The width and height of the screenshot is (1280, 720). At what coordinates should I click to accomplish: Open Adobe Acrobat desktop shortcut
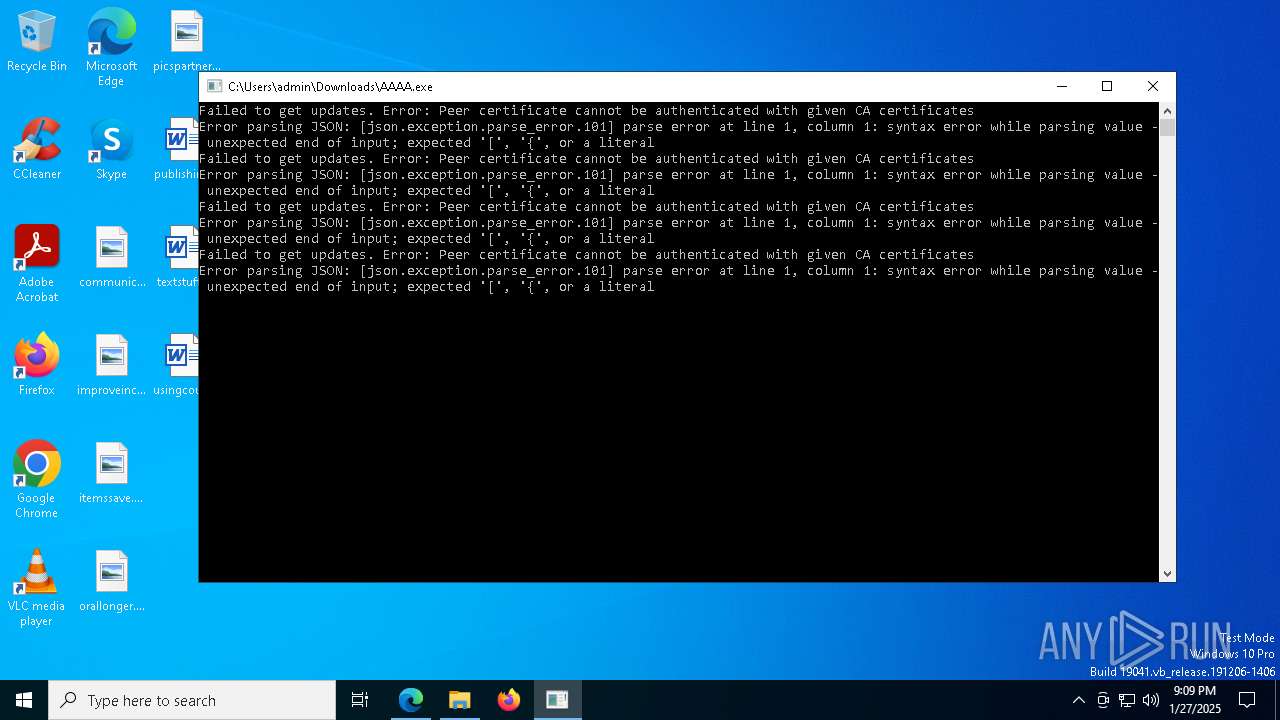pyautogui.click(x=37, y=264)
